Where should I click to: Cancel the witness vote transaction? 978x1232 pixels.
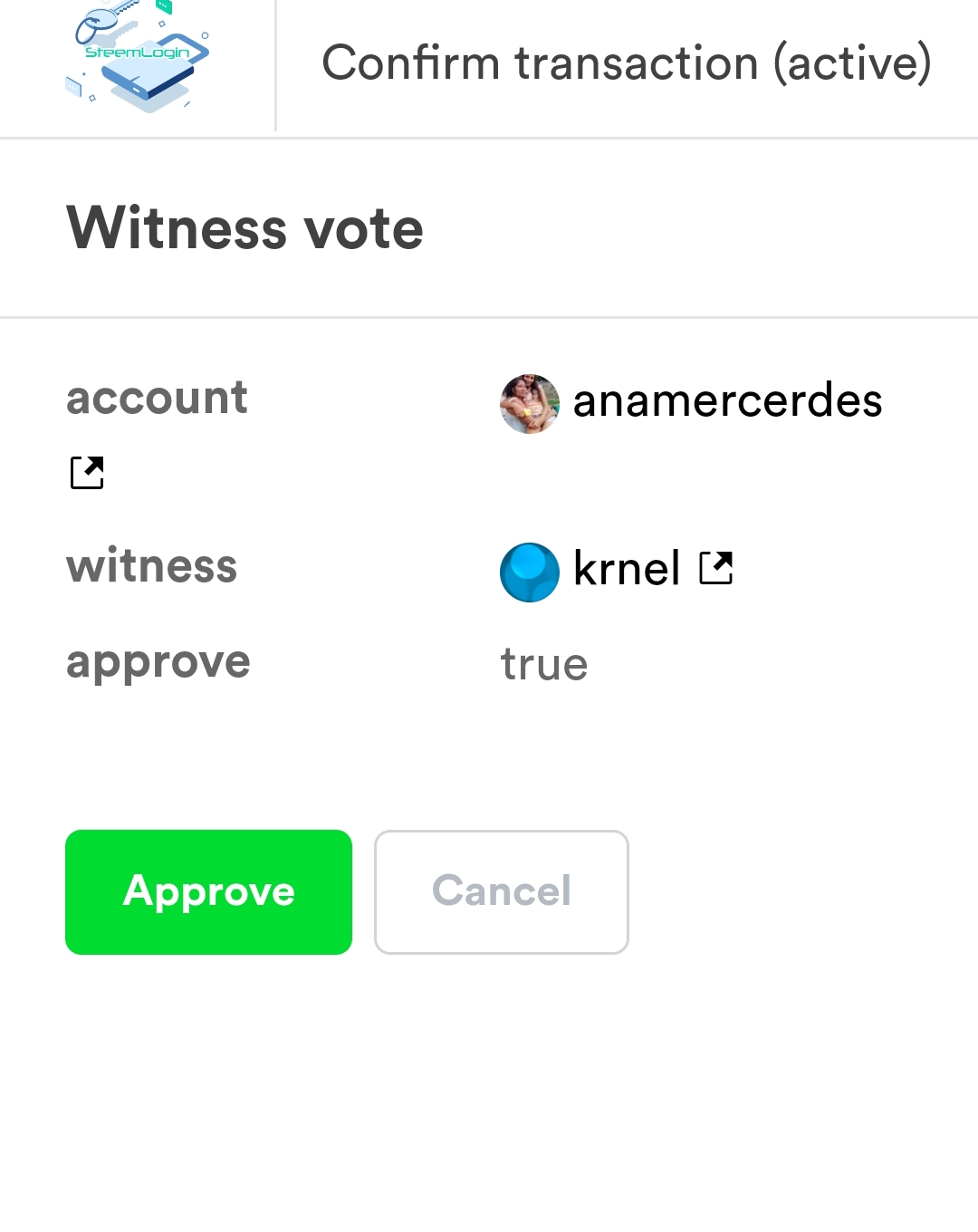pyautogui.click(x=502, y=892)
